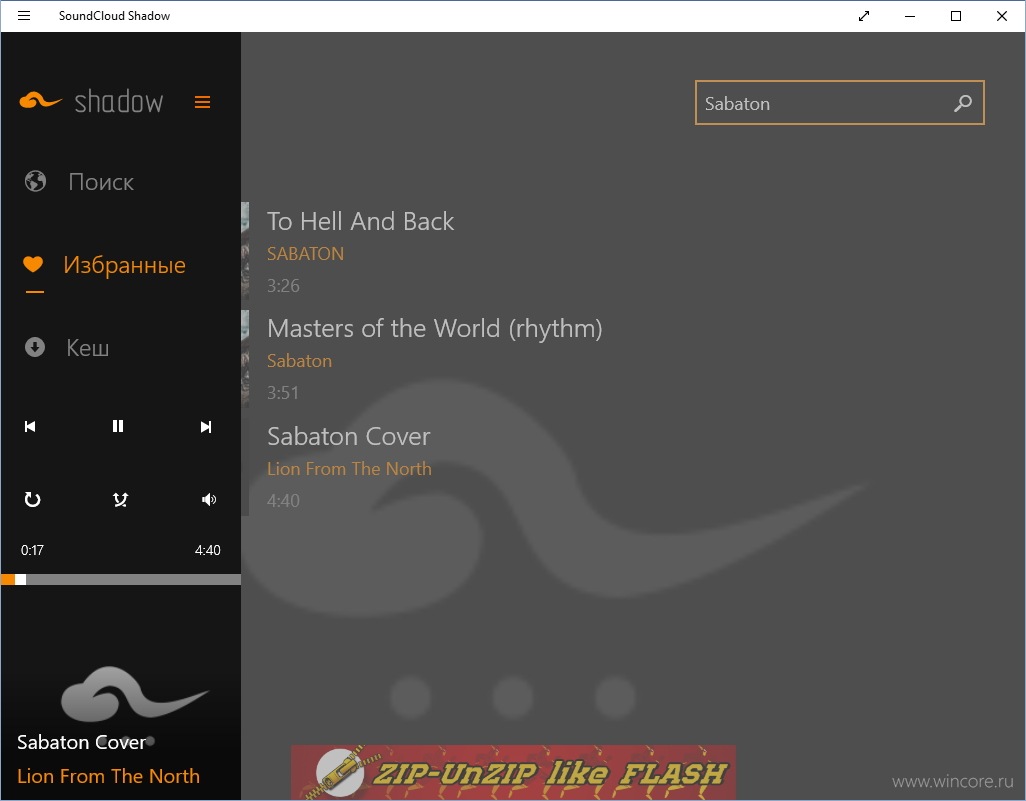This screenshot has height=801, width=1026.
Task: Maximize the SoundCloud Shadow window
Action: click(956, 16)
